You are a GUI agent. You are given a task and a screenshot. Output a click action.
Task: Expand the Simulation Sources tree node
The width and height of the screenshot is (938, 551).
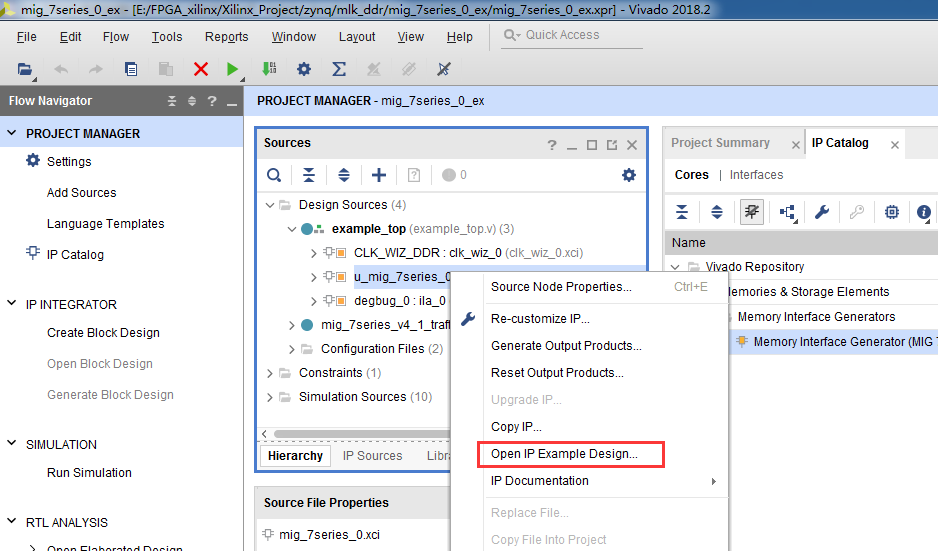point(270,397)
